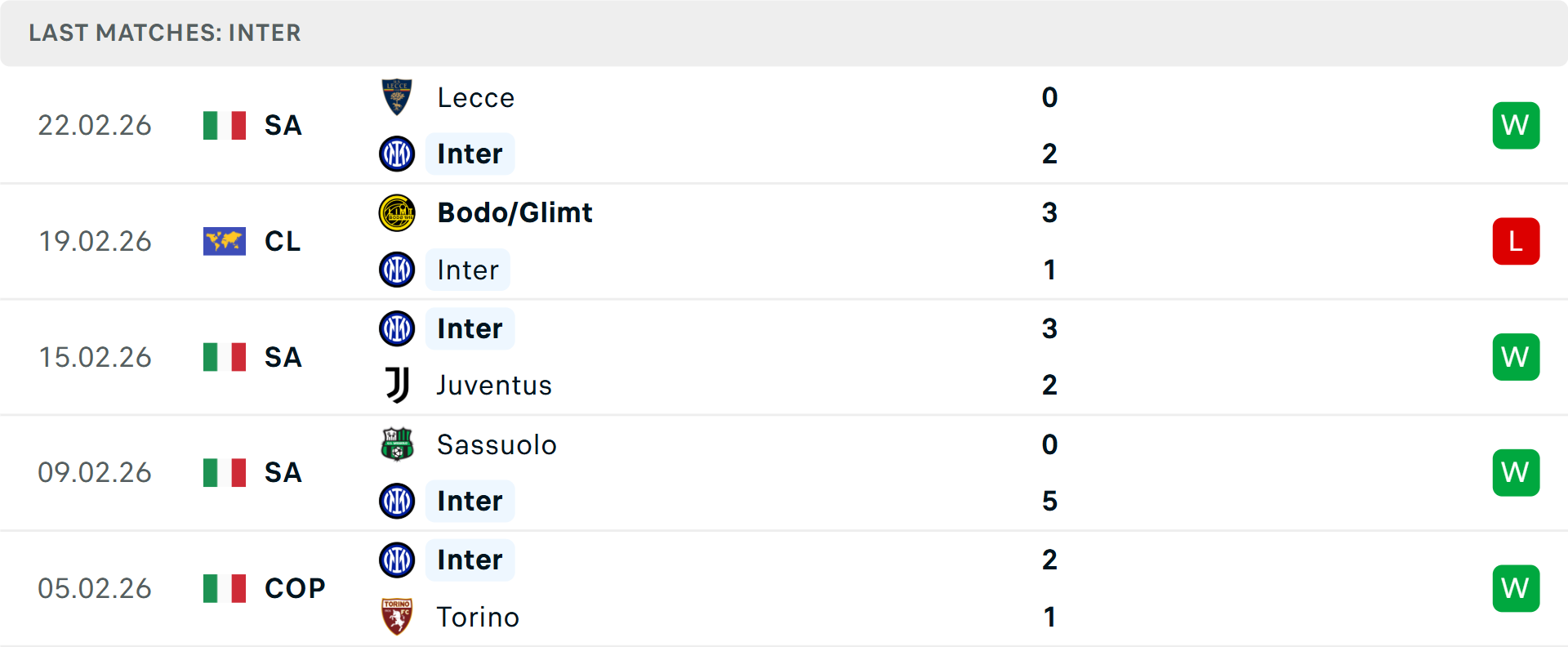This screenshot has width=1568, height=647.
Task: Select the Inter logo next to Lecce match
Action: pos(397,154)
